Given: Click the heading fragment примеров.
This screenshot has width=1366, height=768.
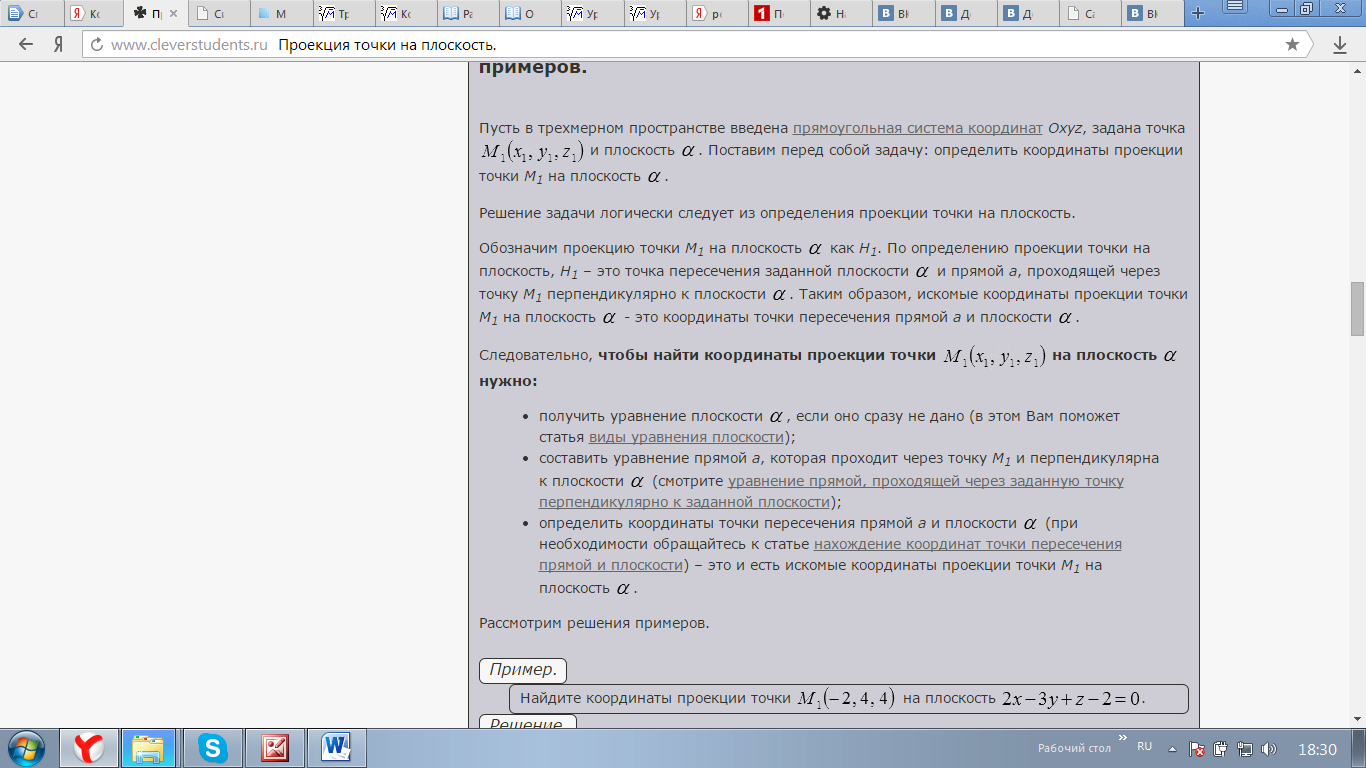Looking at the screenshot, I should [533, 68].
